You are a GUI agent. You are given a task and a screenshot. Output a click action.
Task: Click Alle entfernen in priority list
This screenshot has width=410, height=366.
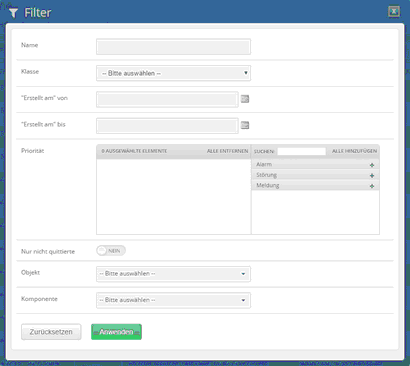pos(227,151)
